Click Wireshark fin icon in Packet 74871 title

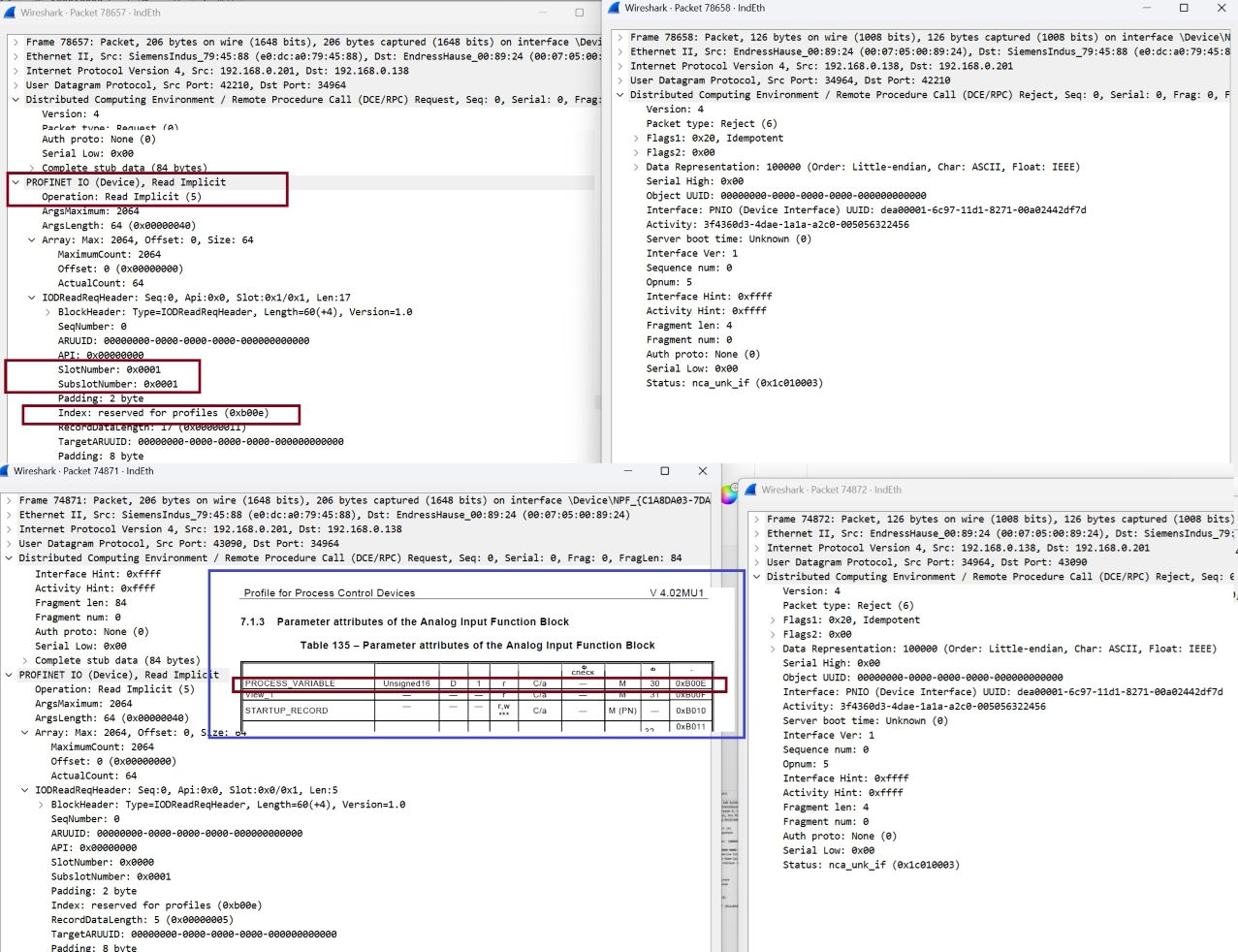5,470
